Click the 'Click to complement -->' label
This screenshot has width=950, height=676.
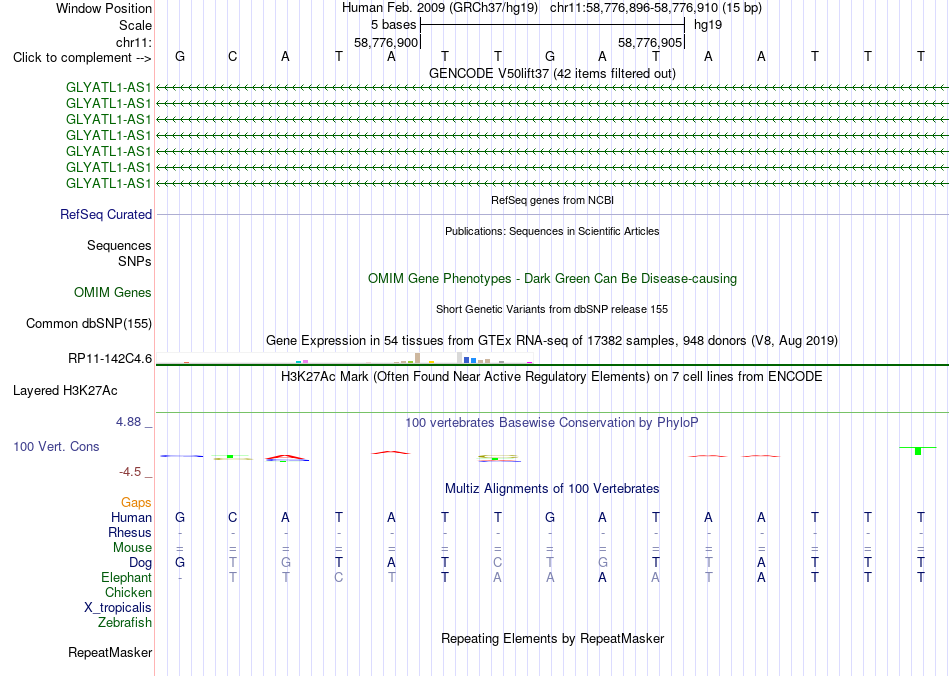(x=82, y=58)
